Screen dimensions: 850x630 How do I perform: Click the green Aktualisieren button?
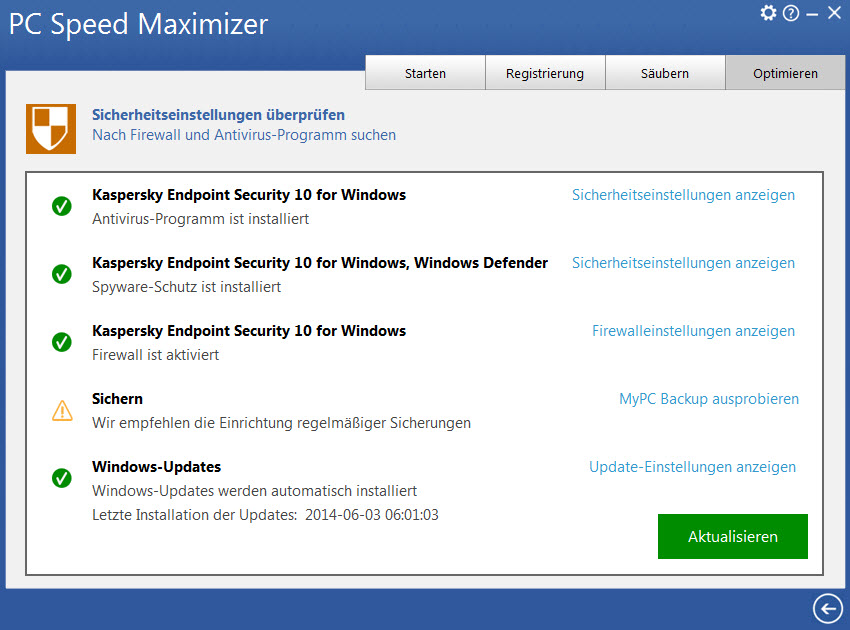click(x=732, y=536)
